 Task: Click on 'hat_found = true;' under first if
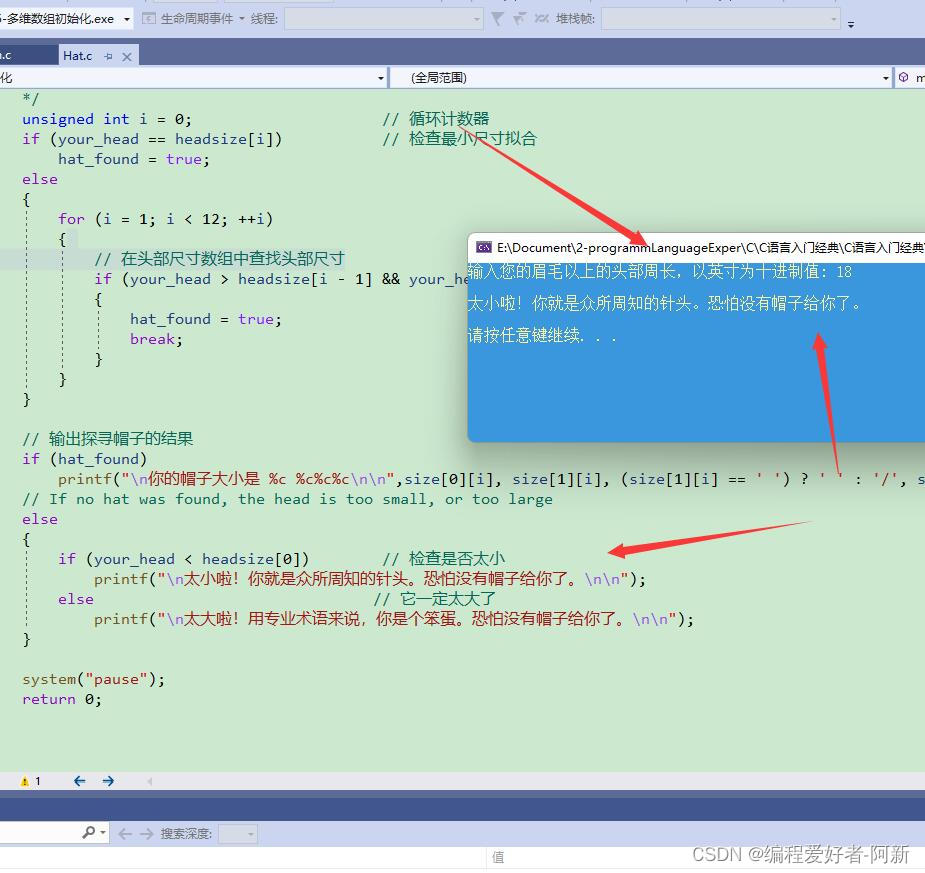(x=133, y=159)
